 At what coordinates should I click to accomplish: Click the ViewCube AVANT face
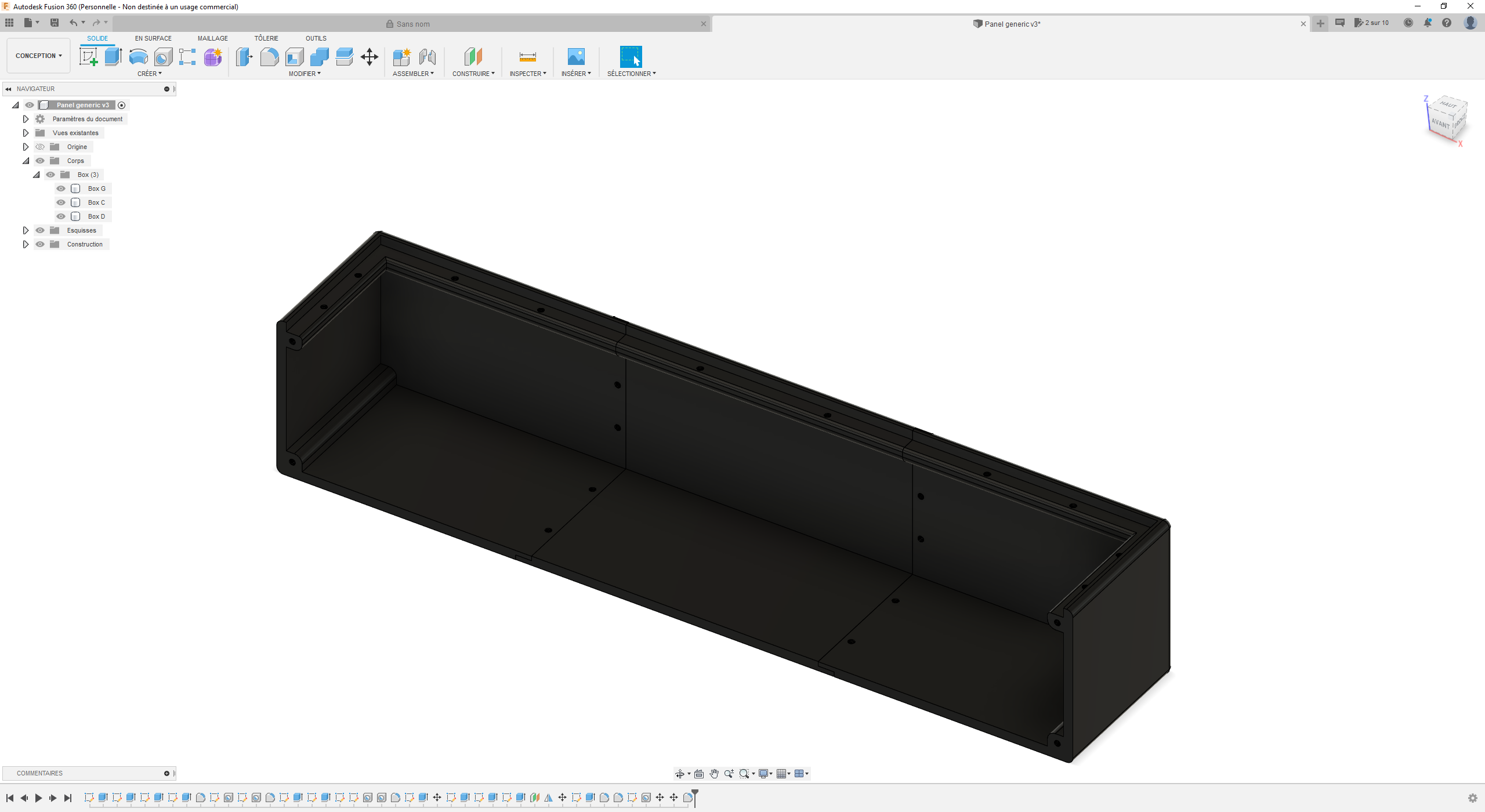click(x=1440, y=123)
